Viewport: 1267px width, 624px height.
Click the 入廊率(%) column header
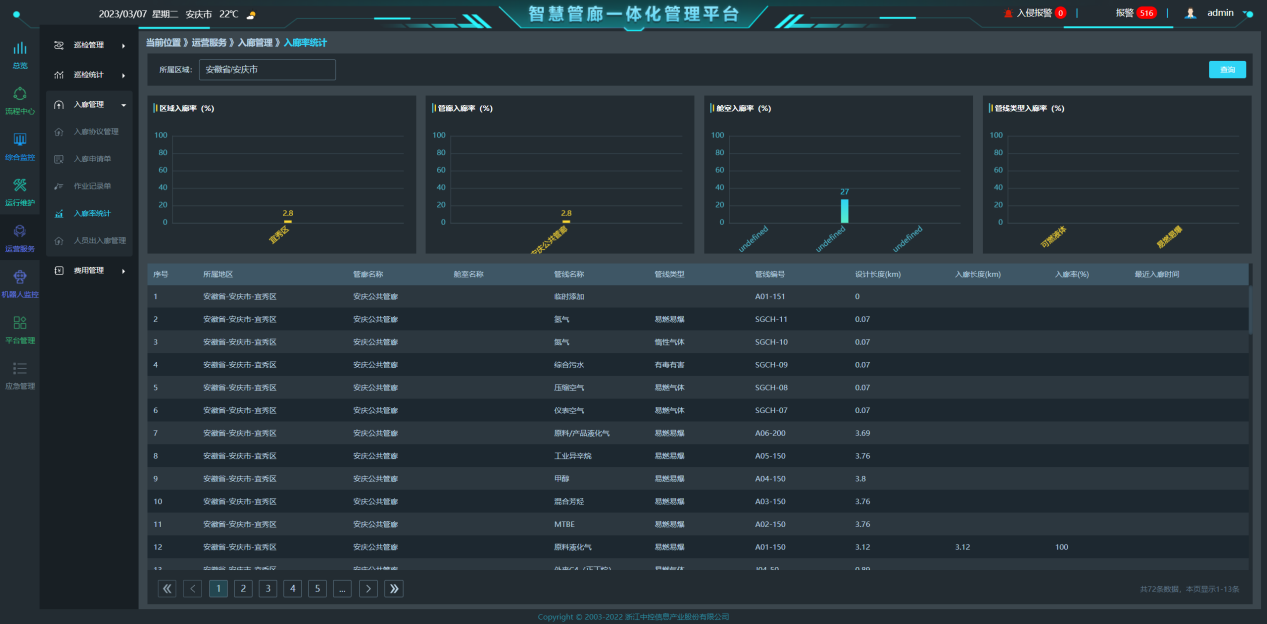1072,274
